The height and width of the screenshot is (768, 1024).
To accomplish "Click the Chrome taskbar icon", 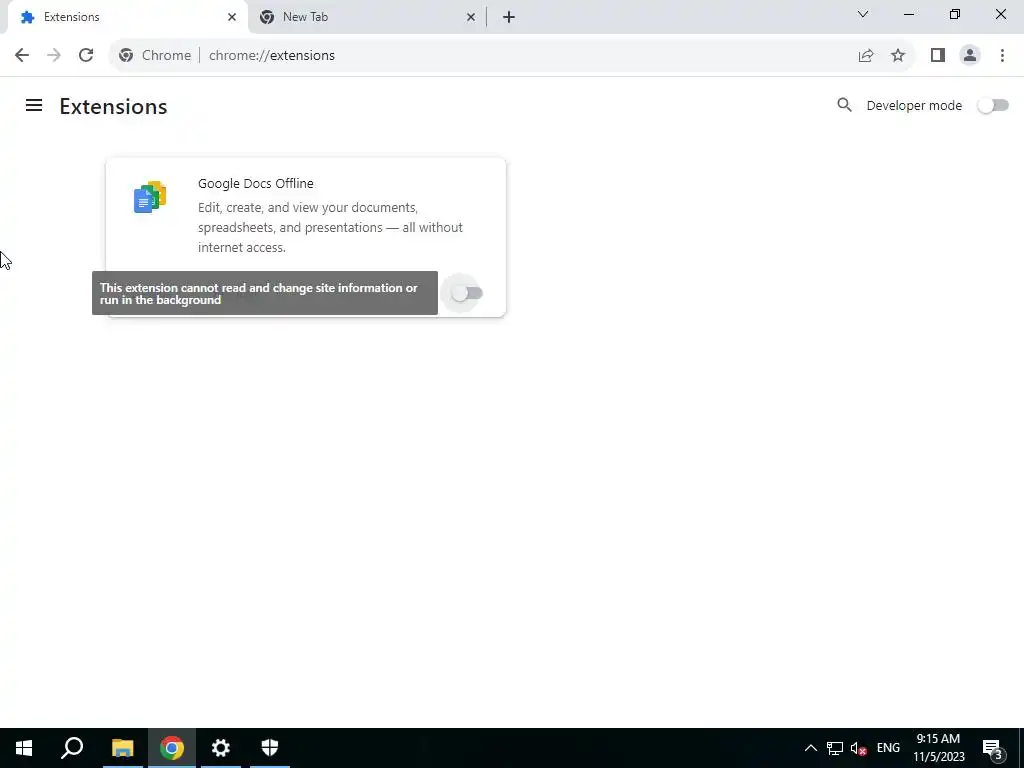I will pos(172,748).
